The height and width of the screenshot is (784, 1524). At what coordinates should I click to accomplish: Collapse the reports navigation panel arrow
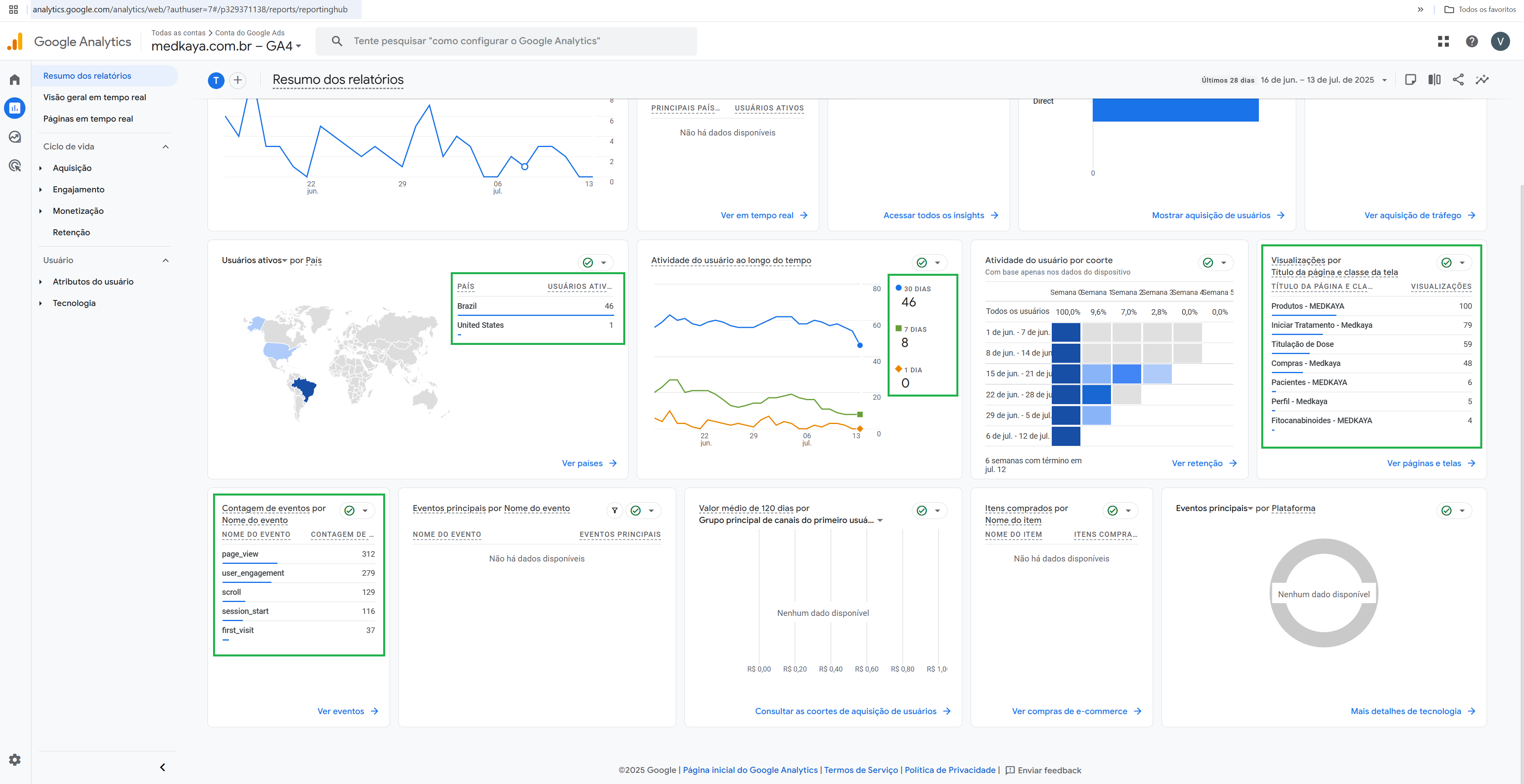pos(162,767)
